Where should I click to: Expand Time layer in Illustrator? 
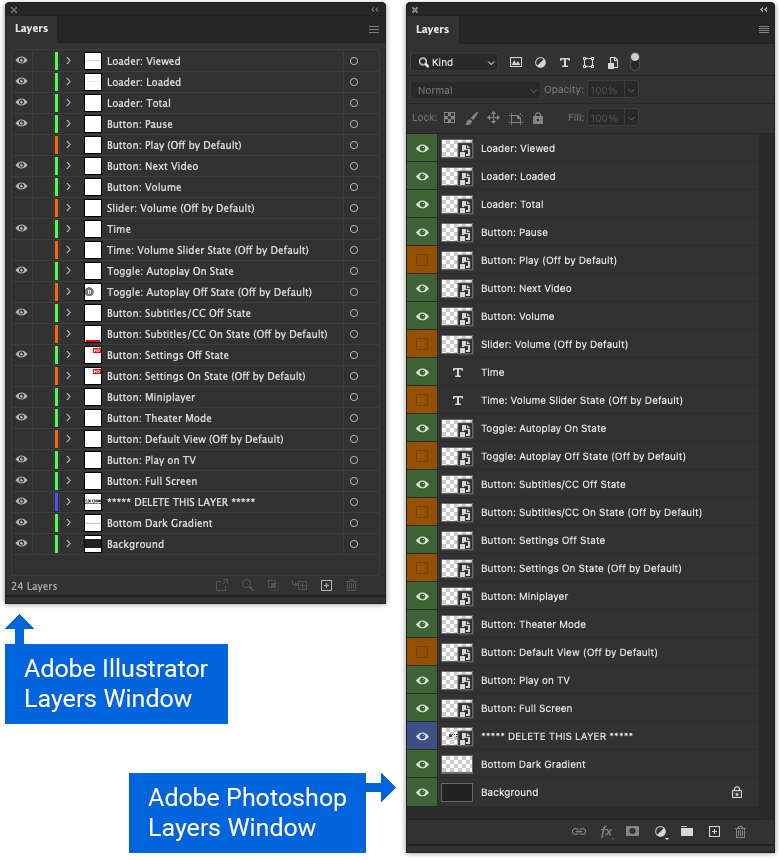tap(69, 229)
